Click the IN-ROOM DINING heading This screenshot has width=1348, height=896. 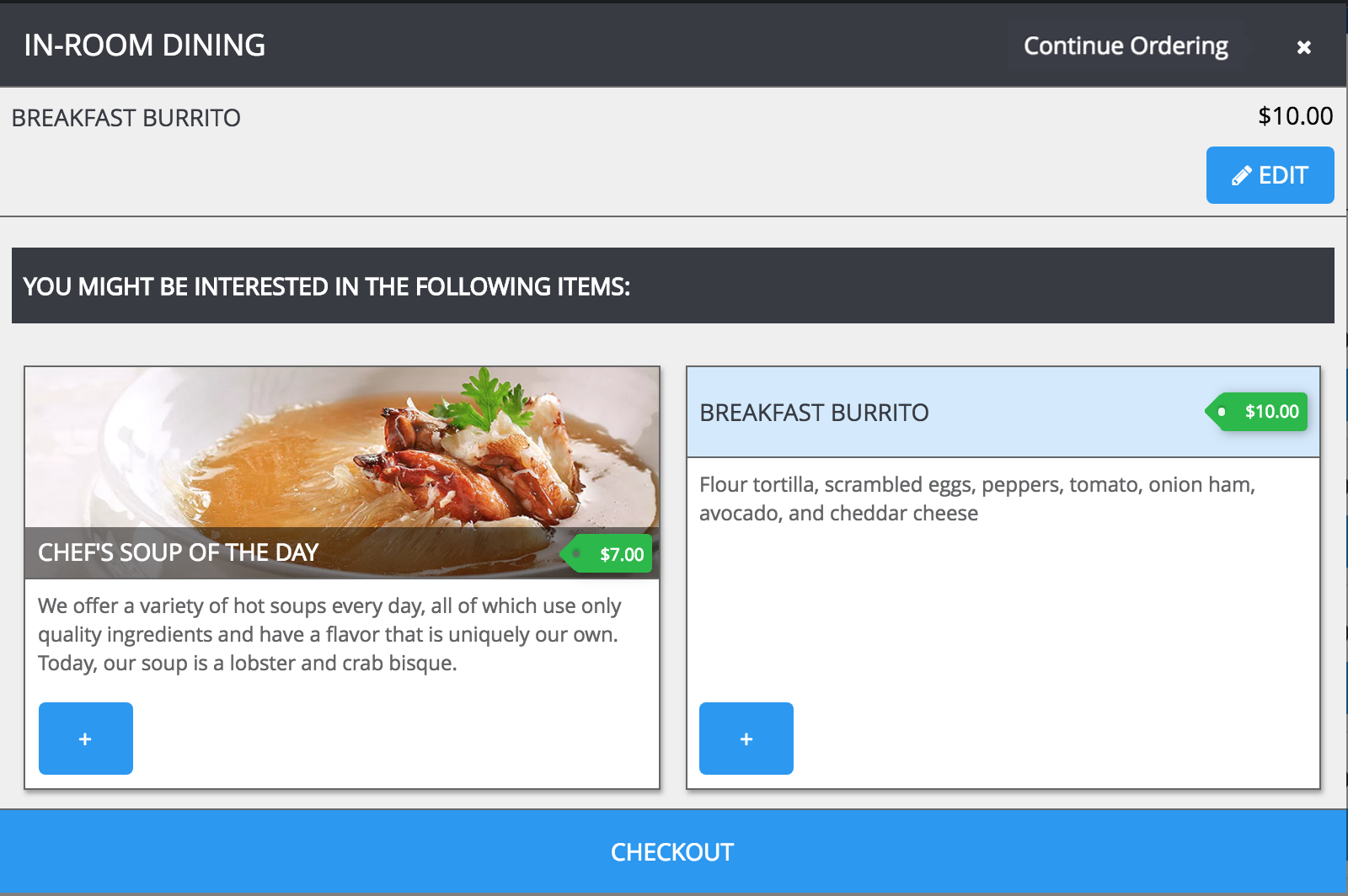(x=145, y=45)
